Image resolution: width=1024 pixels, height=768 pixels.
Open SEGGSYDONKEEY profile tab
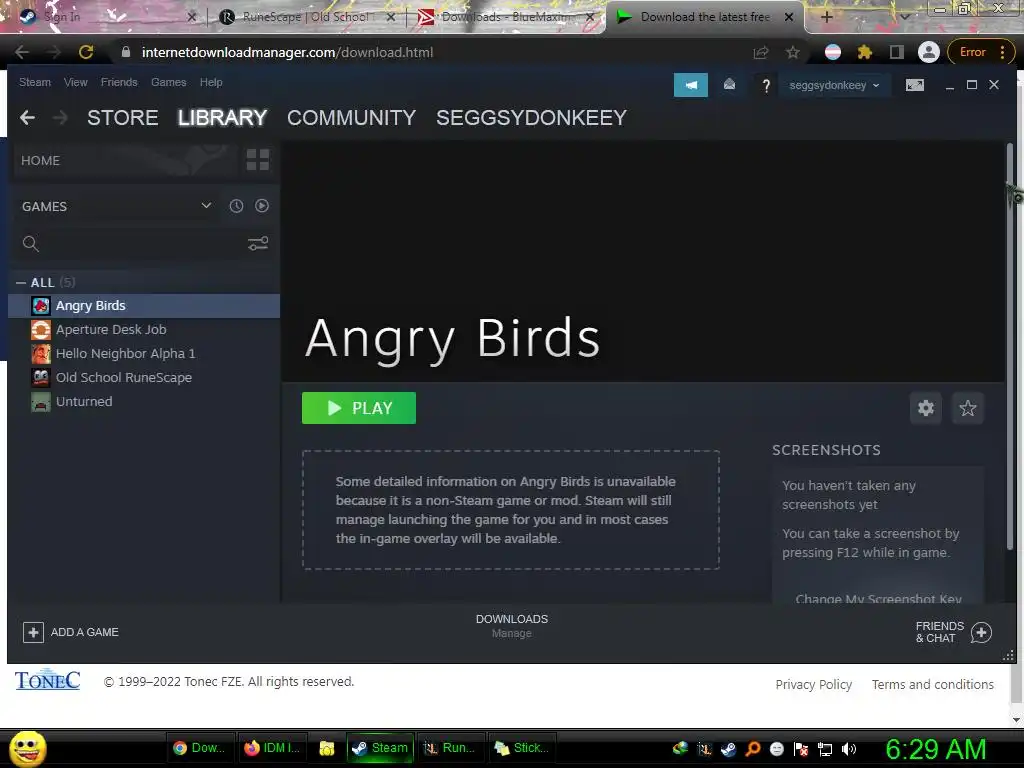531,118
